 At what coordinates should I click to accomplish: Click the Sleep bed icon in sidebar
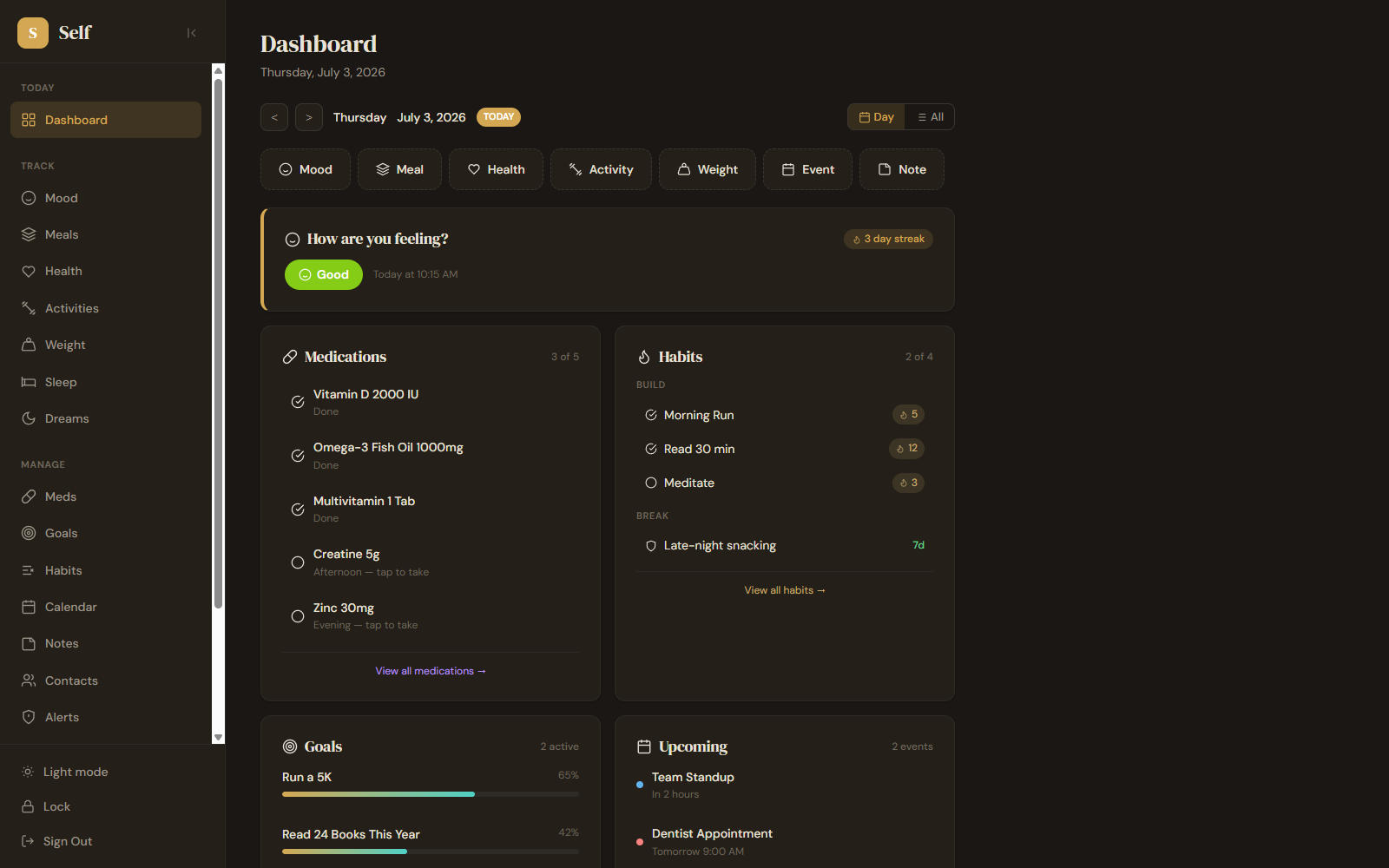[x=29, y=382]
